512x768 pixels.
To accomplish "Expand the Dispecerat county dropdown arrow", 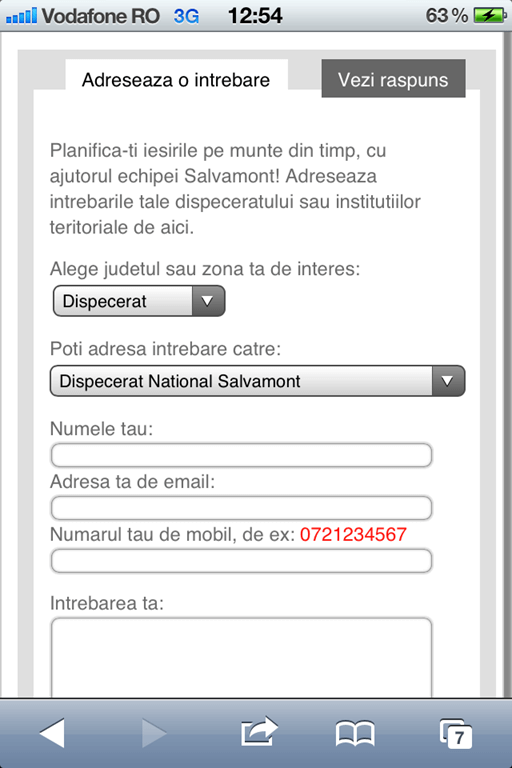I will [208, 301].
